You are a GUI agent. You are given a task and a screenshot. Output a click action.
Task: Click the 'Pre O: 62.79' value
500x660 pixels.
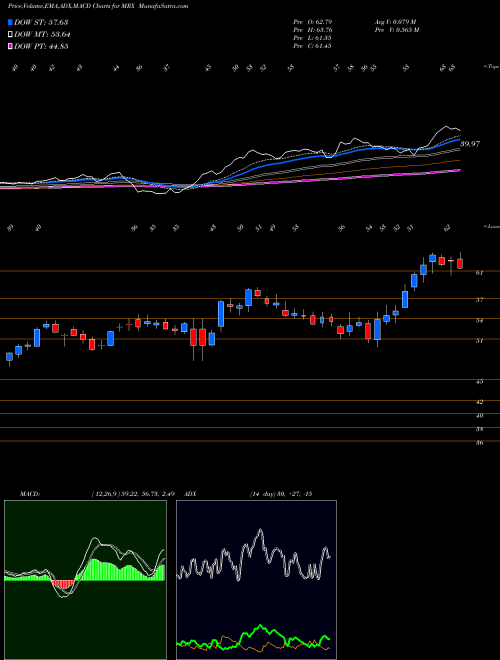pos(313,22)
